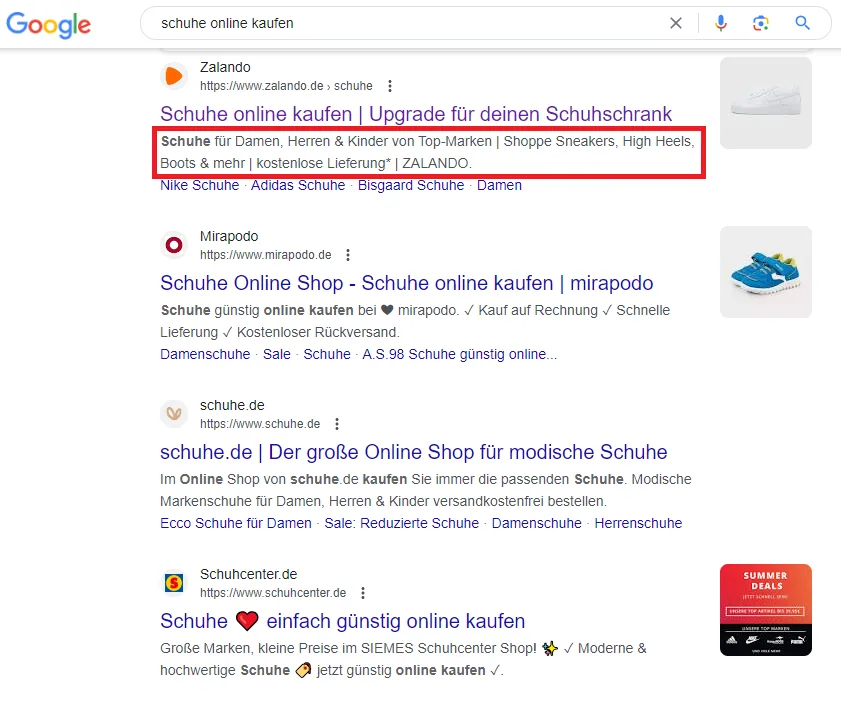Image resolution: width=841 pixels, height=703 pixels.
Task: Follow the 'Adidas Schuhe' sitelink
Action: [298, 186]
